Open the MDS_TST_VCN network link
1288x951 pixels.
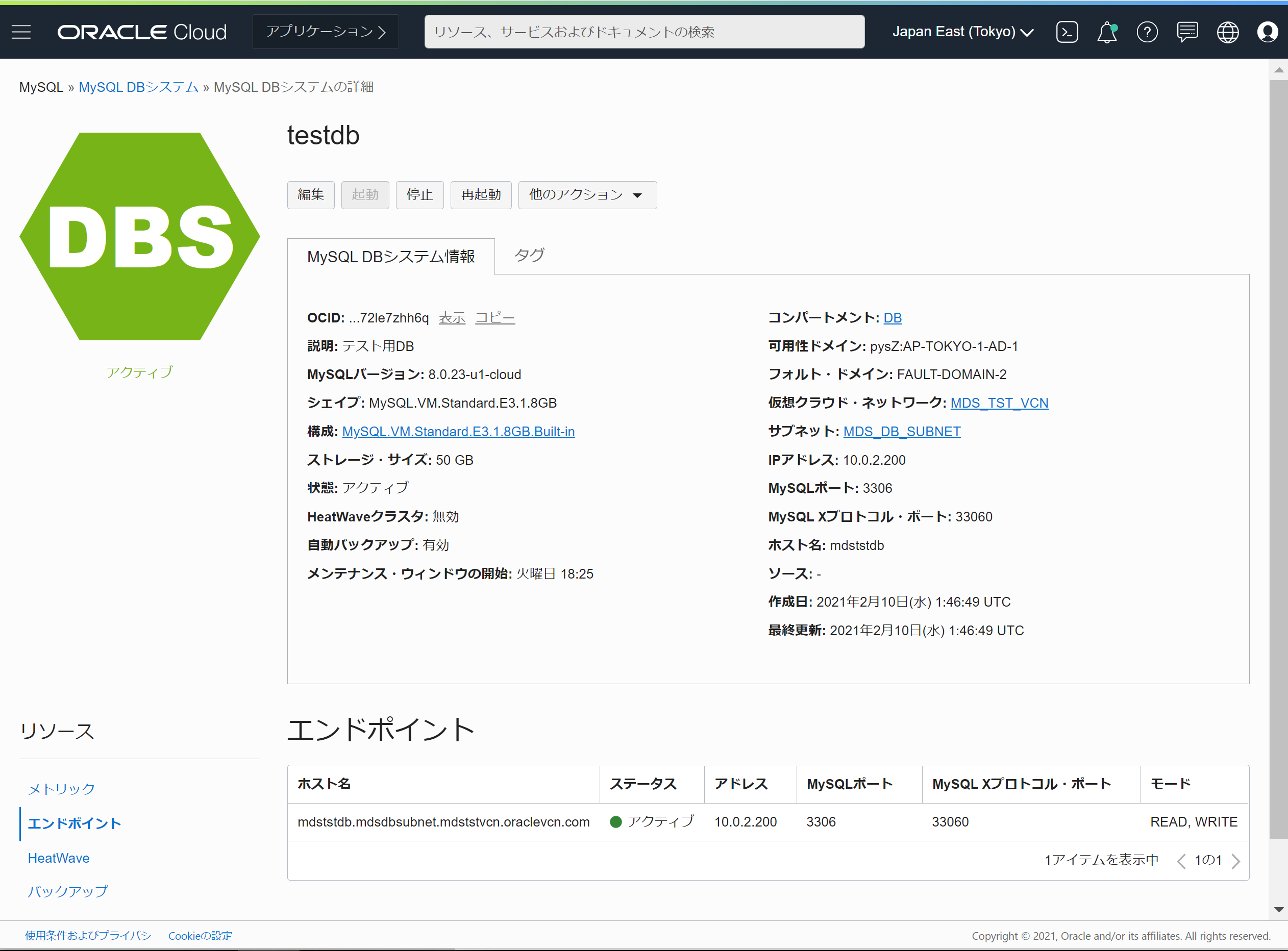point(998,403)
